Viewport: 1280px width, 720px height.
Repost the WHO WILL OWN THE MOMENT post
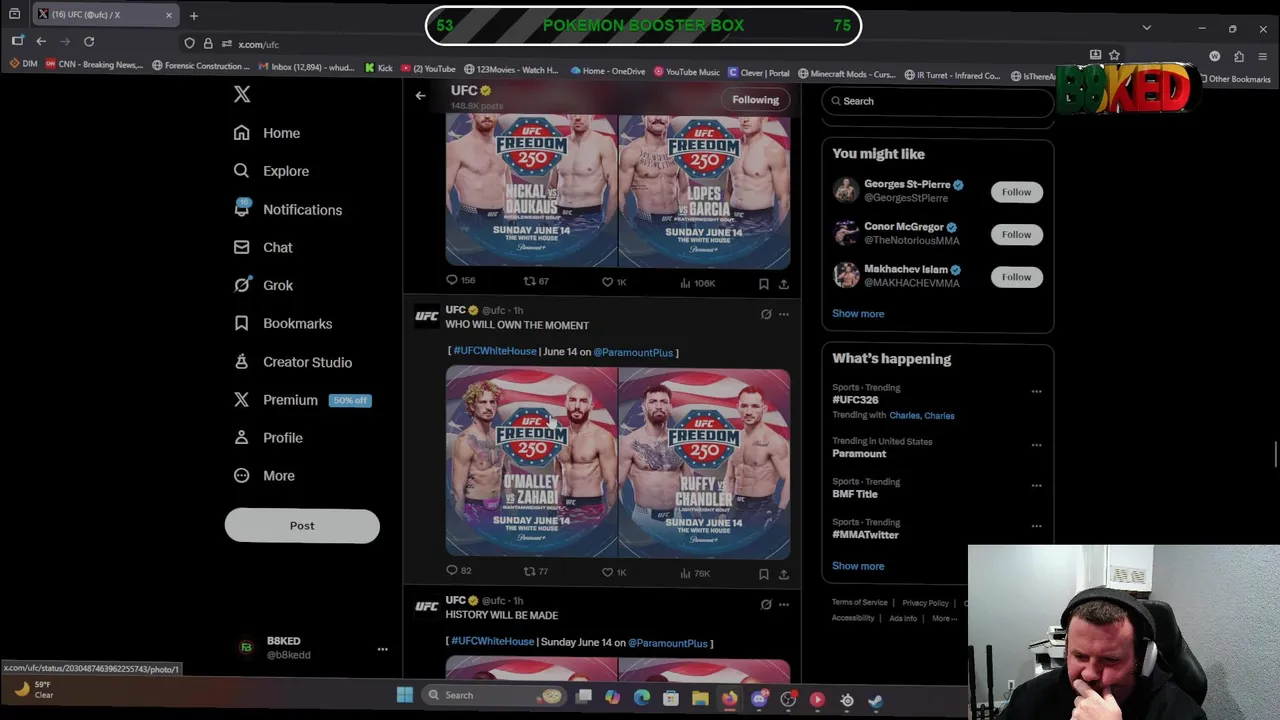pyautogui.click(x=536, y=572)
